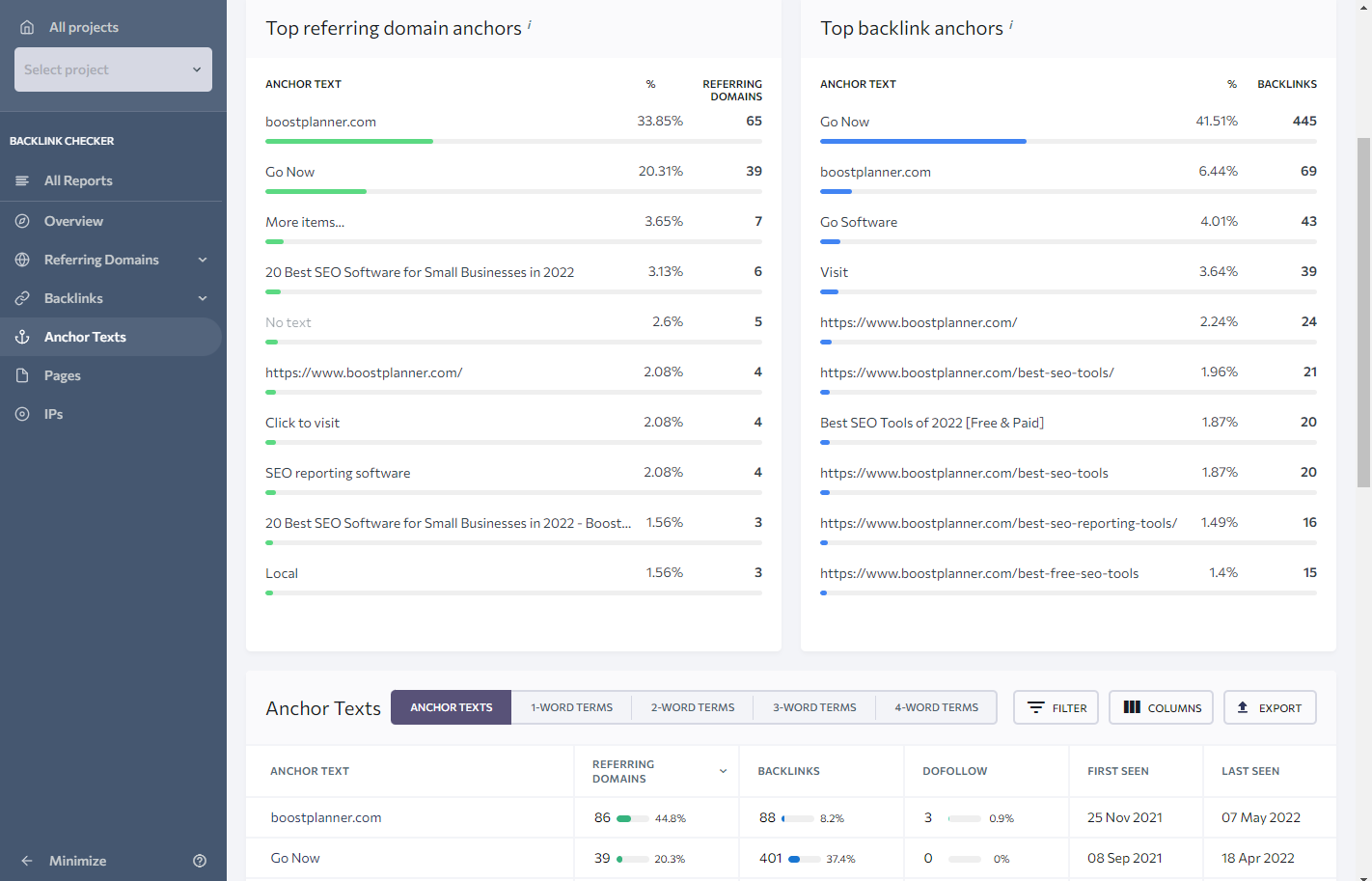
Task: Click the Referring Domains globe icon
Action: (x=22, y=260)
